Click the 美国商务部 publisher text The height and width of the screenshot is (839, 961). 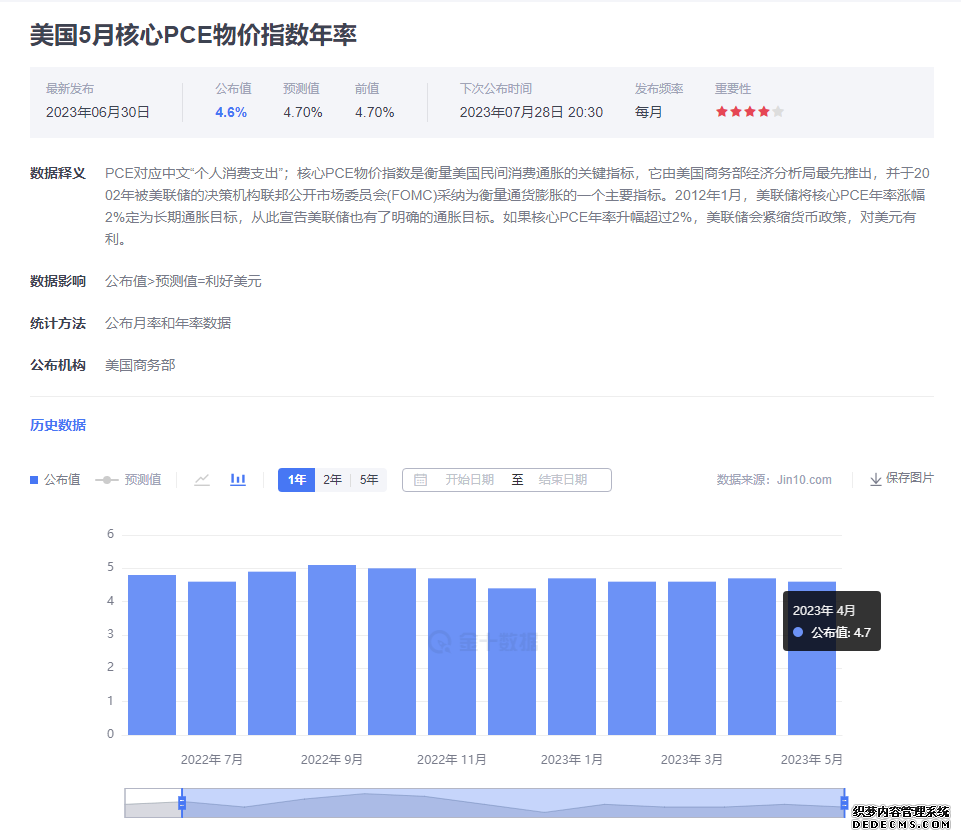(140, 365)
